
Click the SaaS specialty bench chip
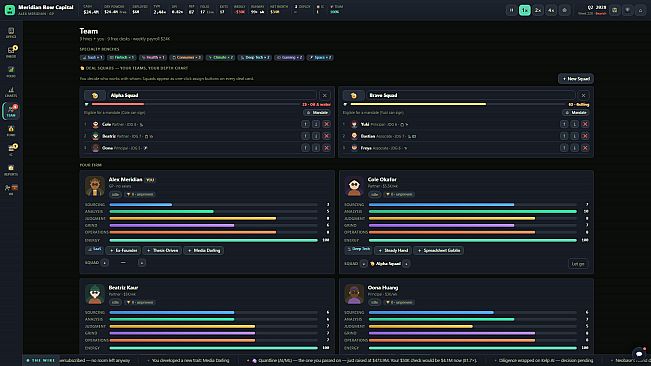[92, 58]
